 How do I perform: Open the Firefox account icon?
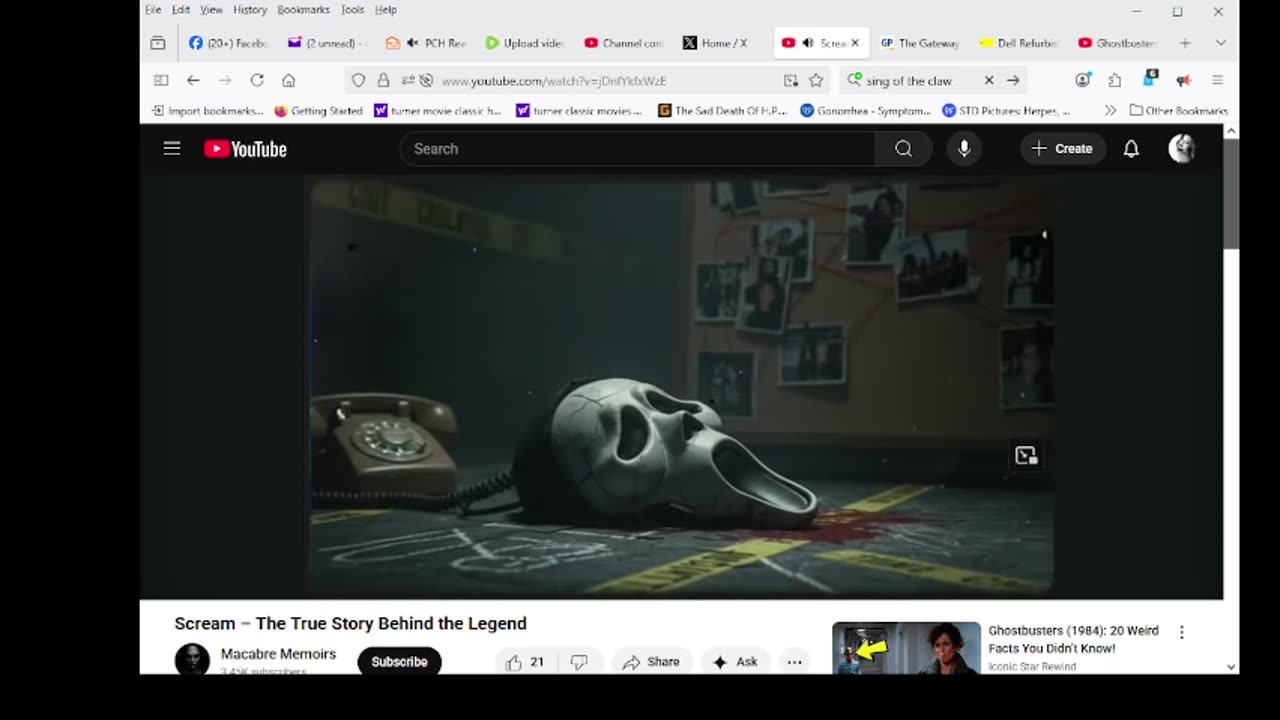coord(1083,80)
